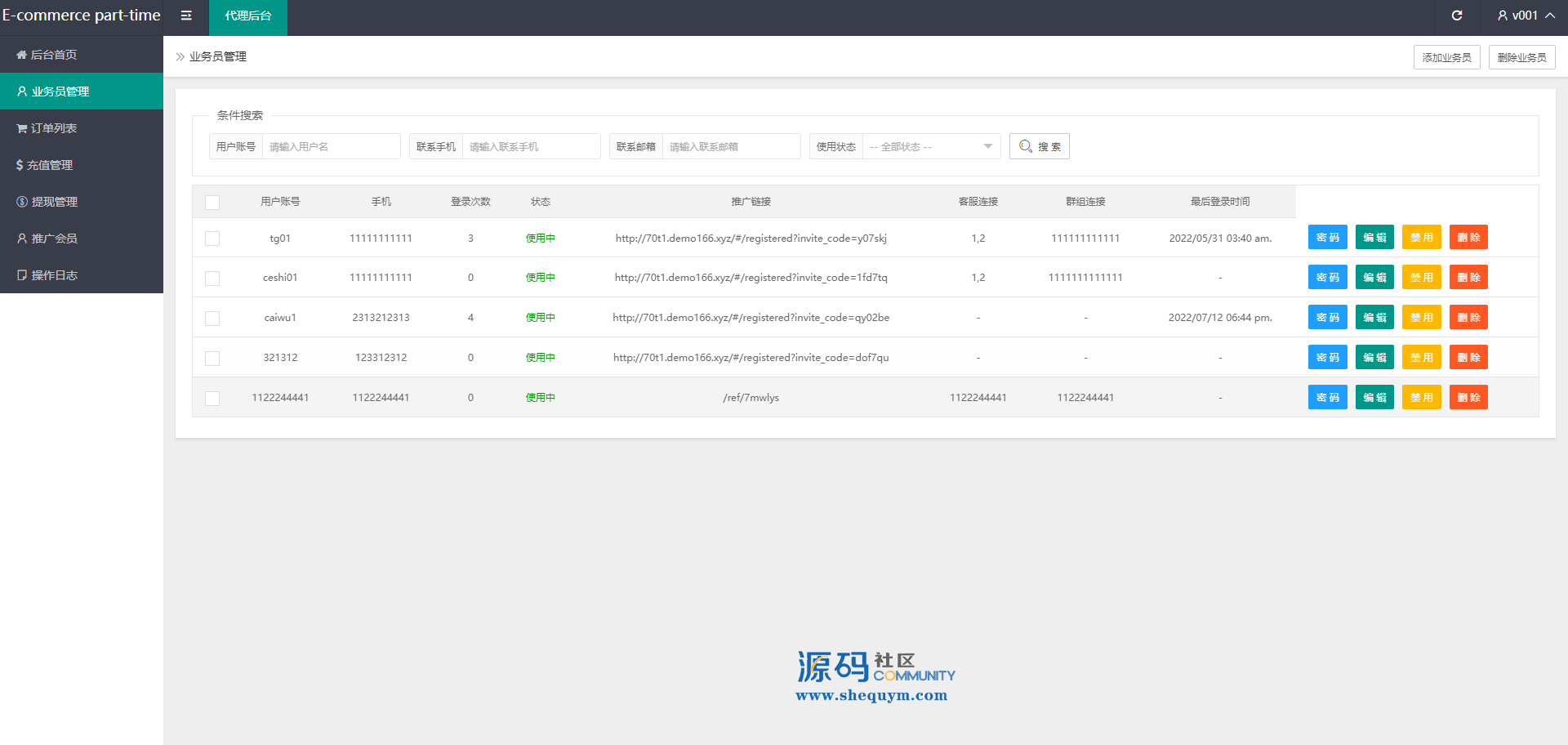Click phone cell 2313212313
The image size is (1568, 745).
click(381, 318)
